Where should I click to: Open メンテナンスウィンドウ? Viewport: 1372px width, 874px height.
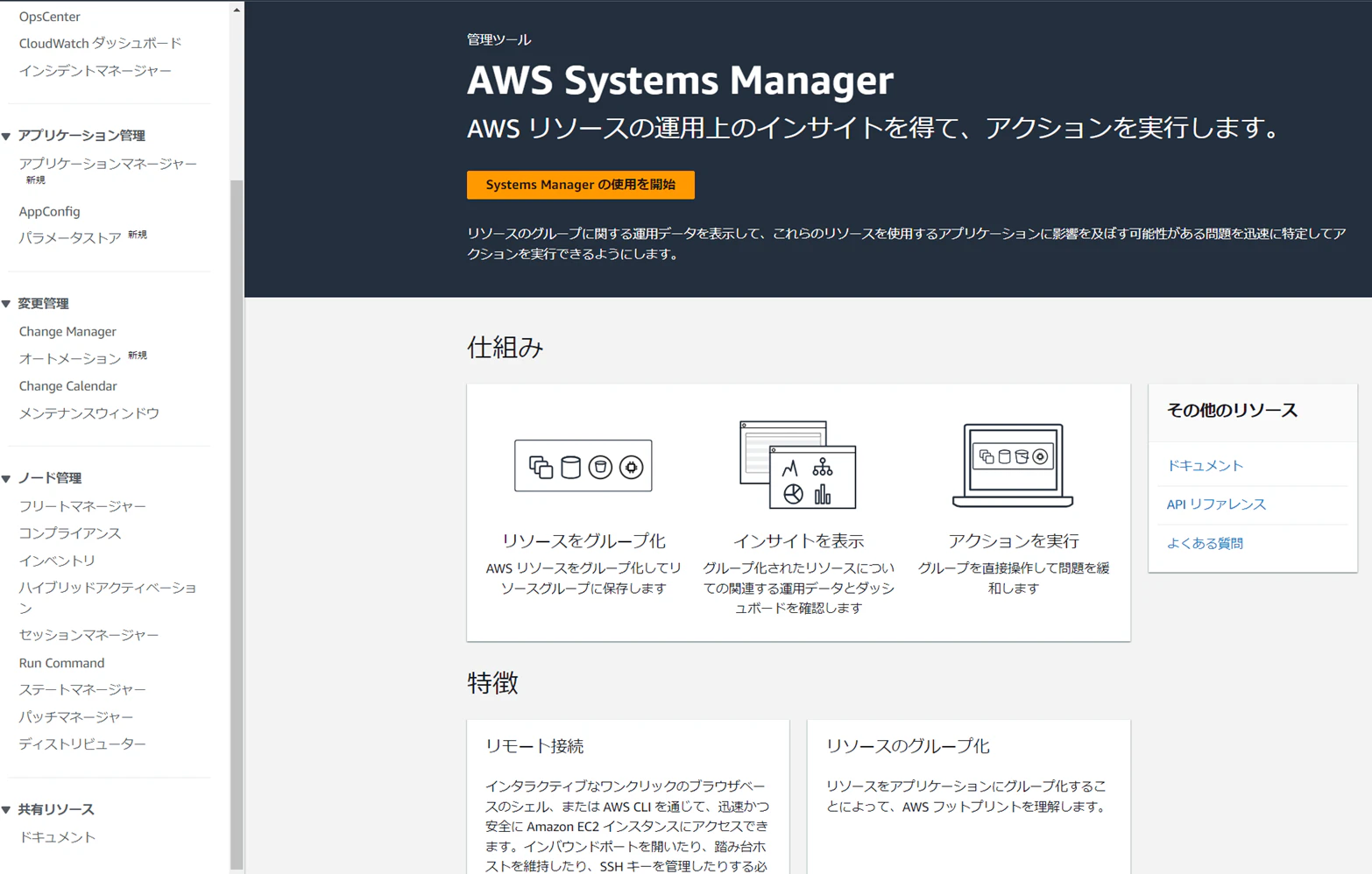tap(88, 412)
